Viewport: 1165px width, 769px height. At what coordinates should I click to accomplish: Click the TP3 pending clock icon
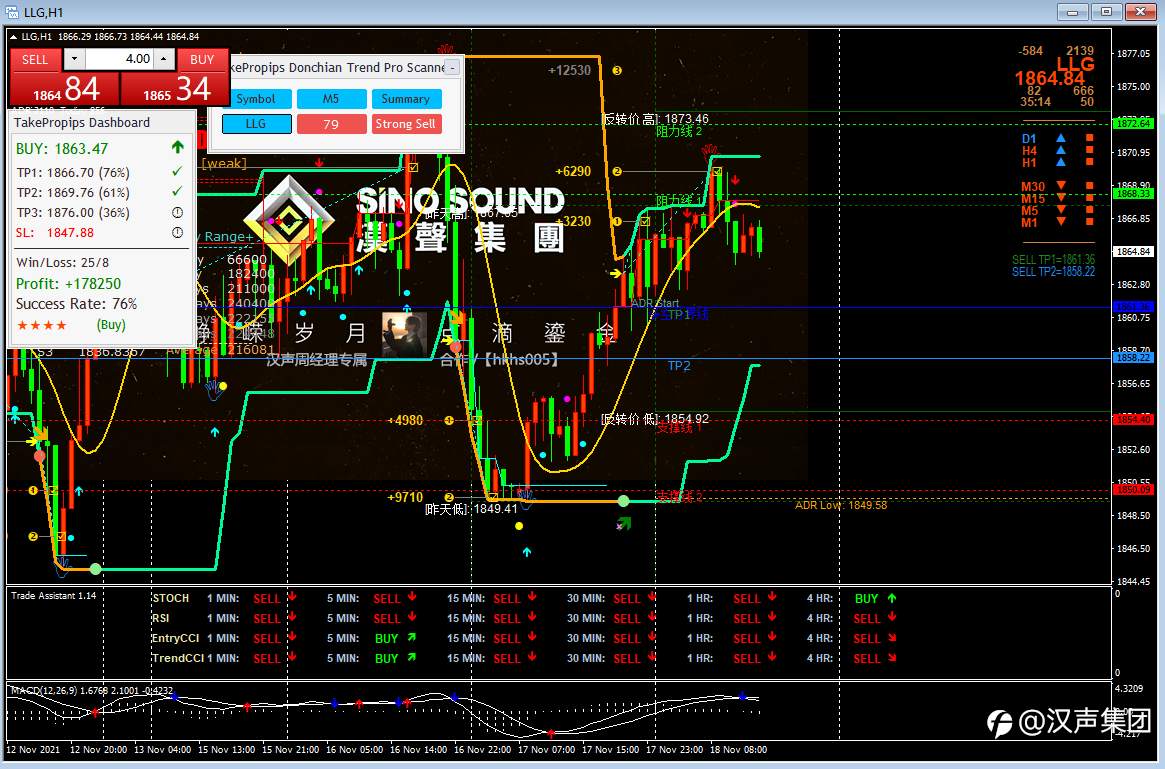pyautogui.click(x=178, y=212)
